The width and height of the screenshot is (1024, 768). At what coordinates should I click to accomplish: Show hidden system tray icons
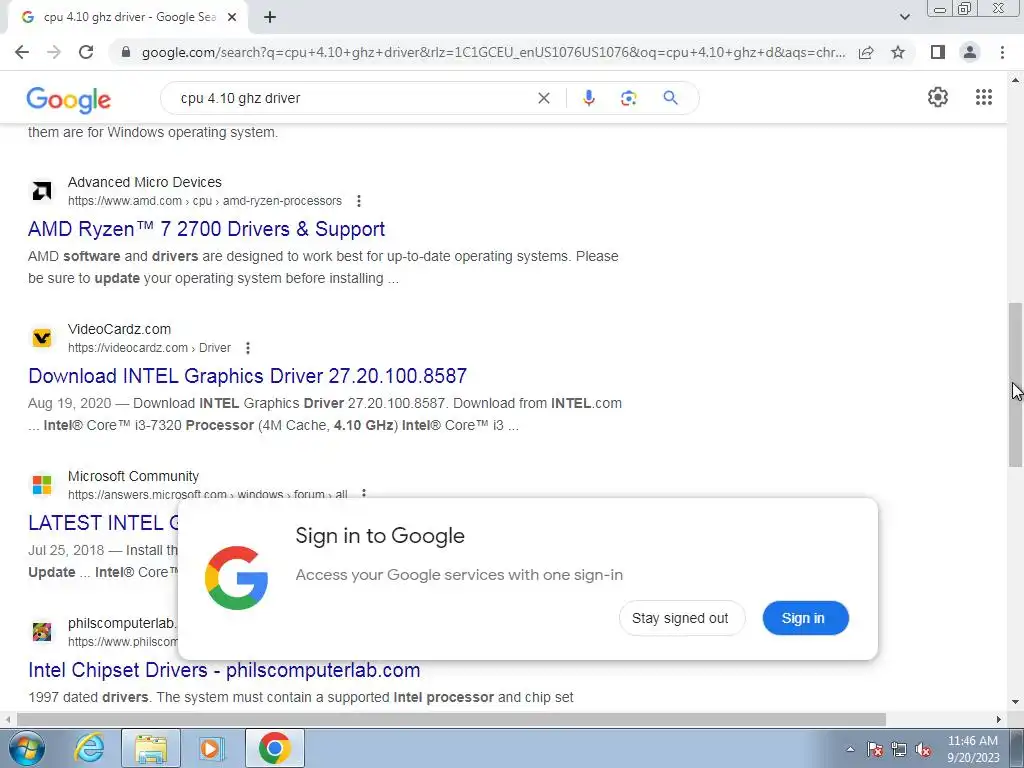coord(850,750)
